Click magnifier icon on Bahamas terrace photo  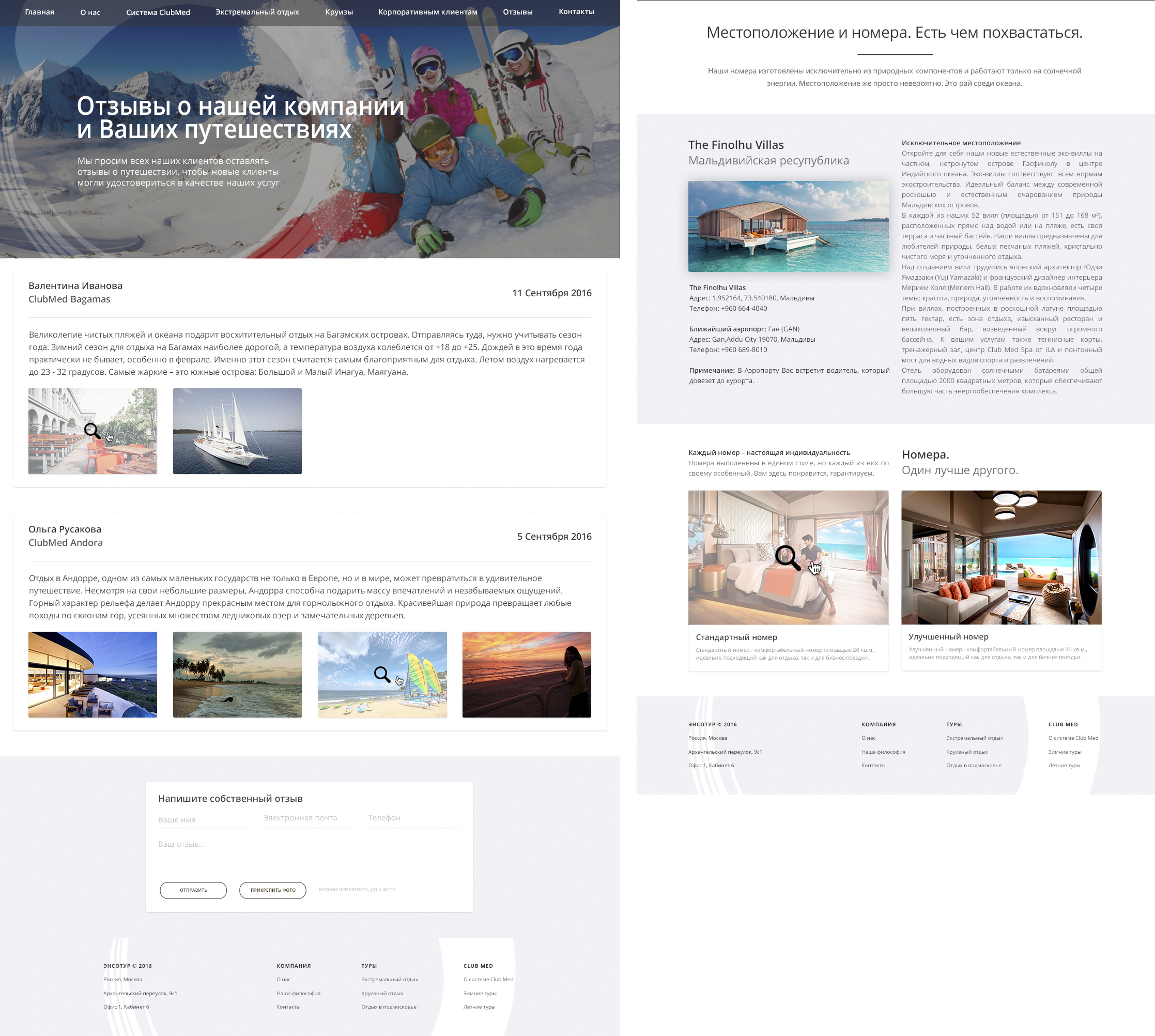pos(92,431)
